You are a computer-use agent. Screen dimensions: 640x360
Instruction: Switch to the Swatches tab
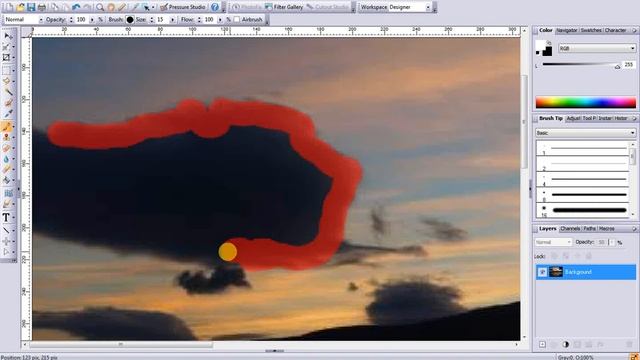coord(591,30)
